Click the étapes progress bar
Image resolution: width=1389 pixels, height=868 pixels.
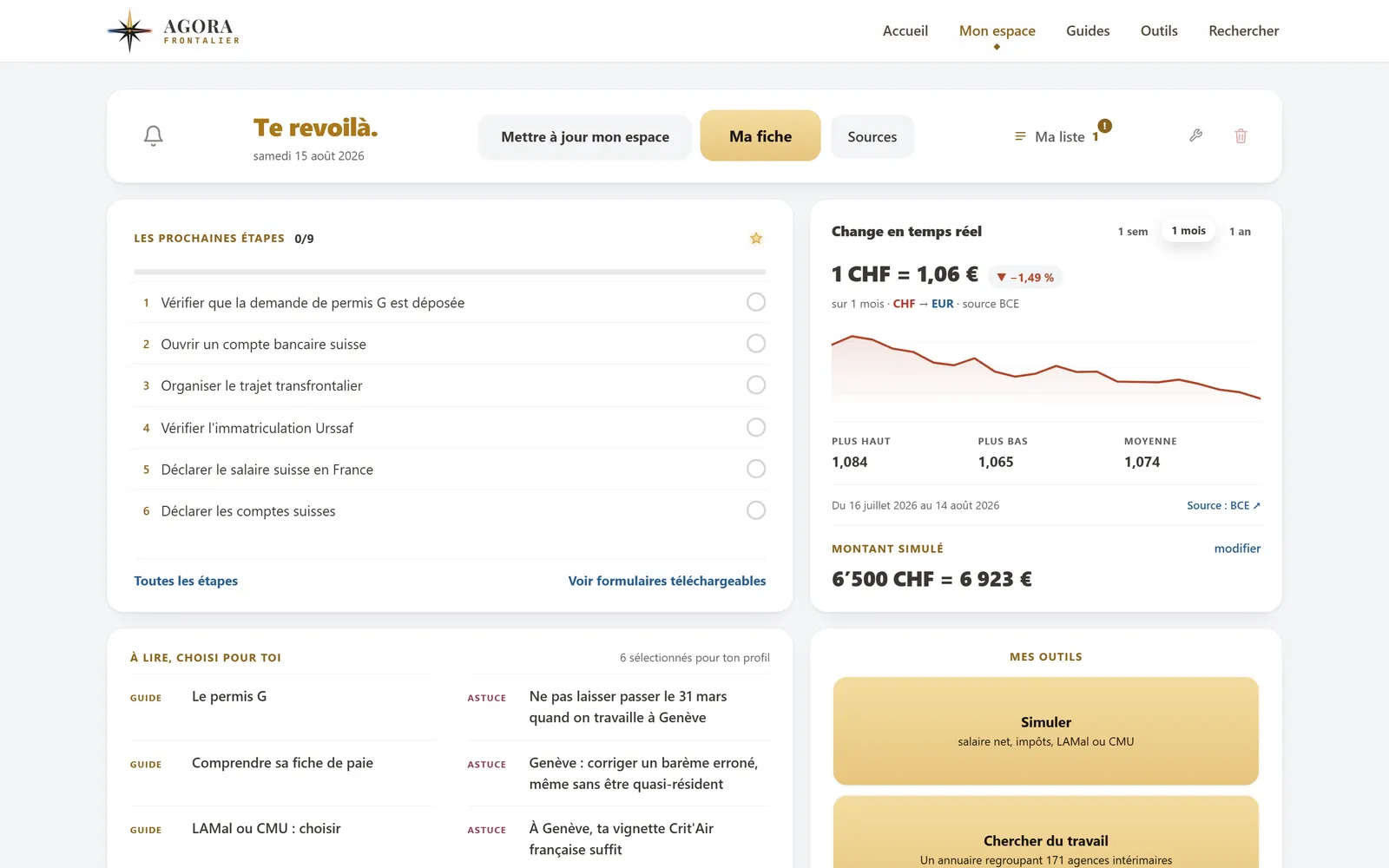[x=450, y=272]
